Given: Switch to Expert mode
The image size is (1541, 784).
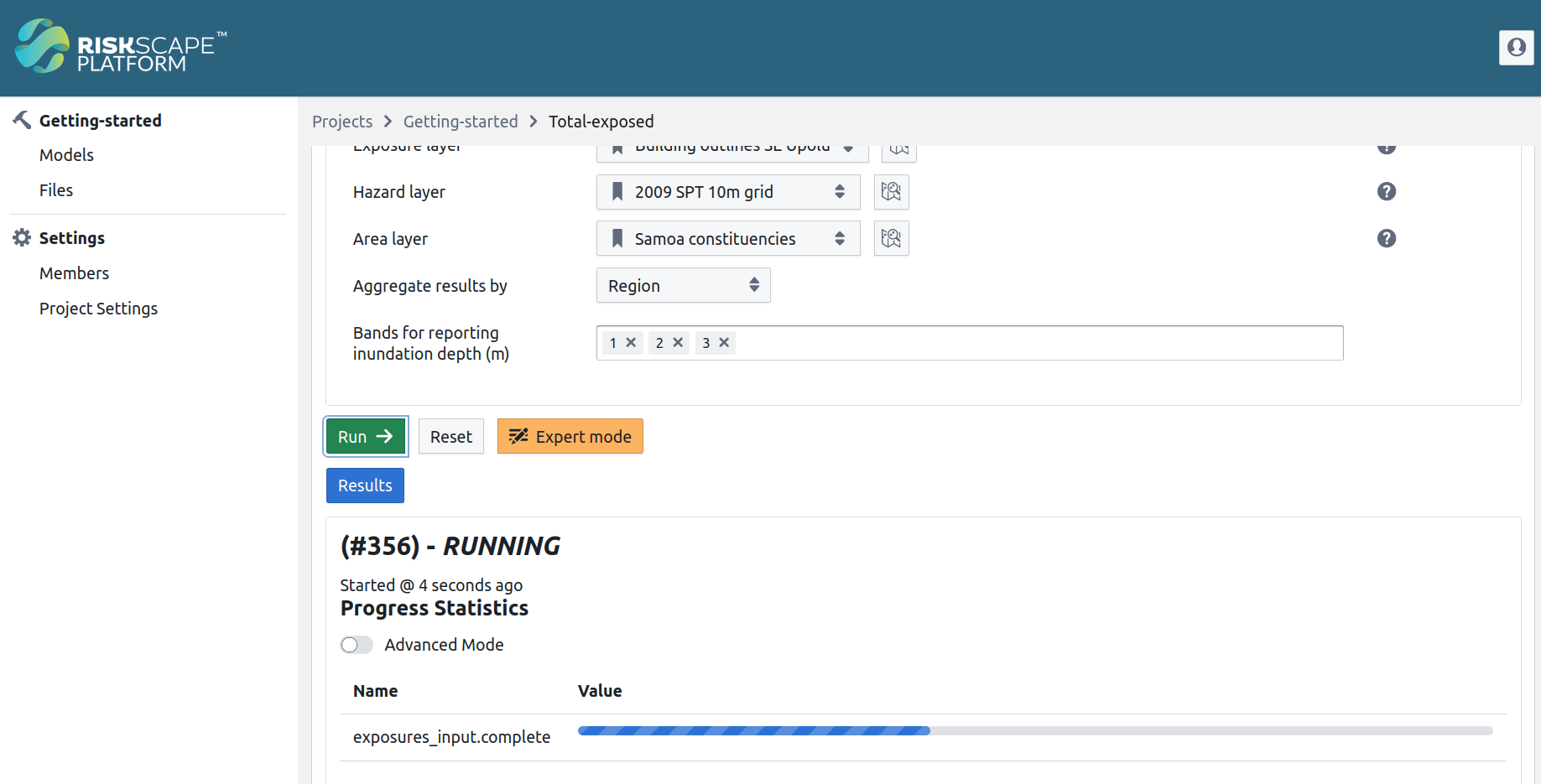Looking at the screenshot, I should [x=570, y=436].
